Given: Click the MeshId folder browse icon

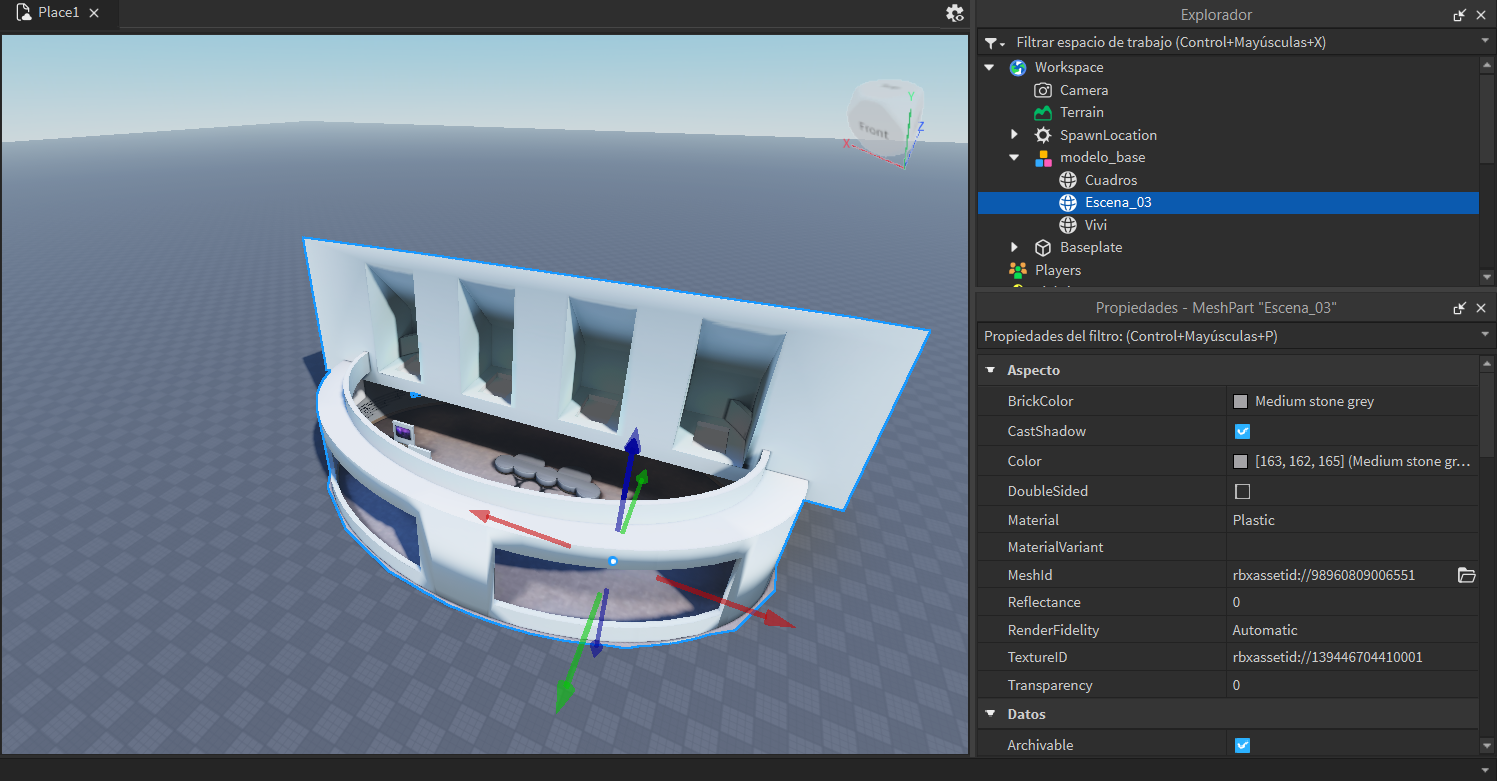Looking at the screenshot, I should click(x=1466, y=575).
